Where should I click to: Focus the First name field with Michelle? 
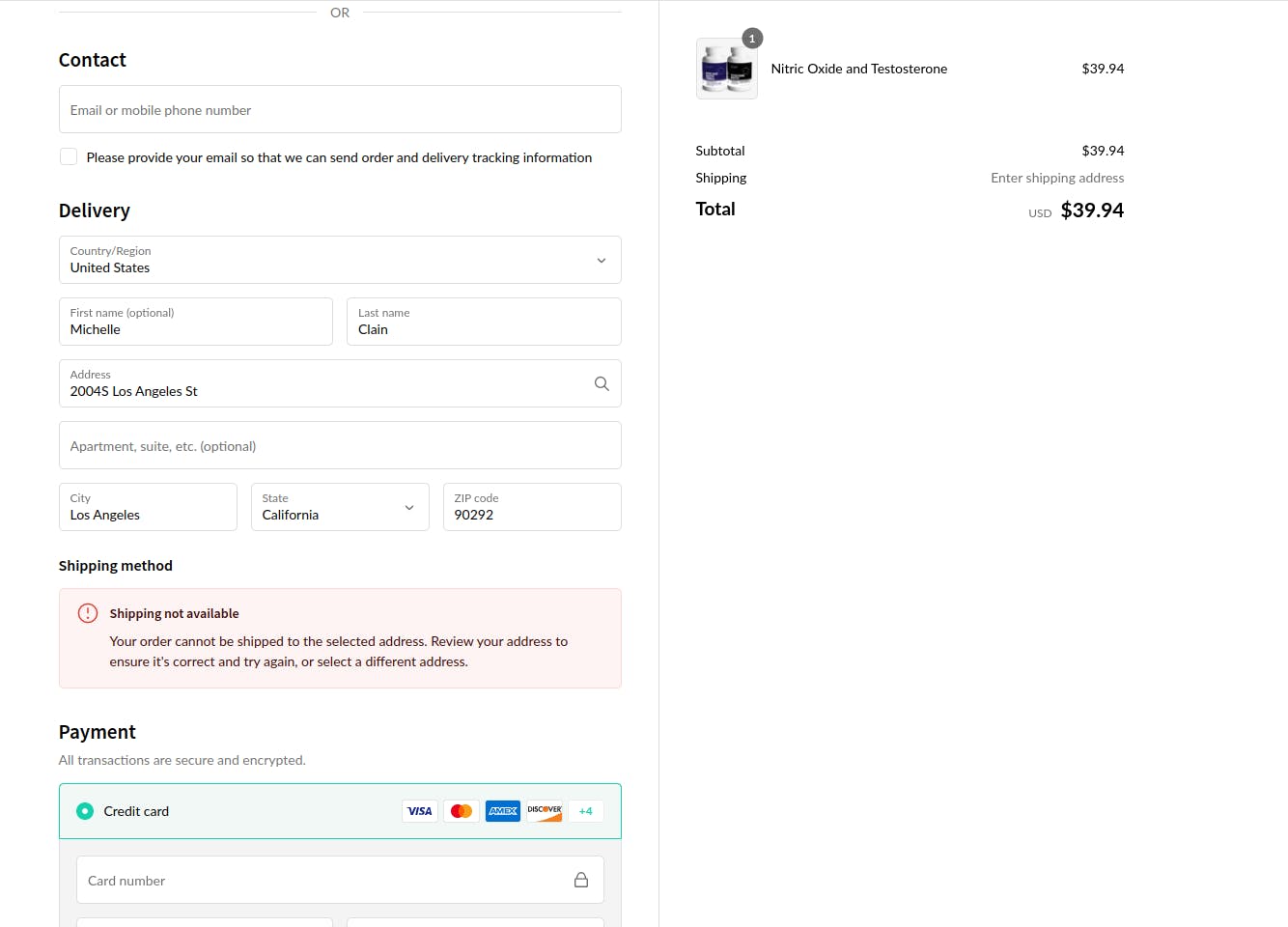(x=196, y=322)
